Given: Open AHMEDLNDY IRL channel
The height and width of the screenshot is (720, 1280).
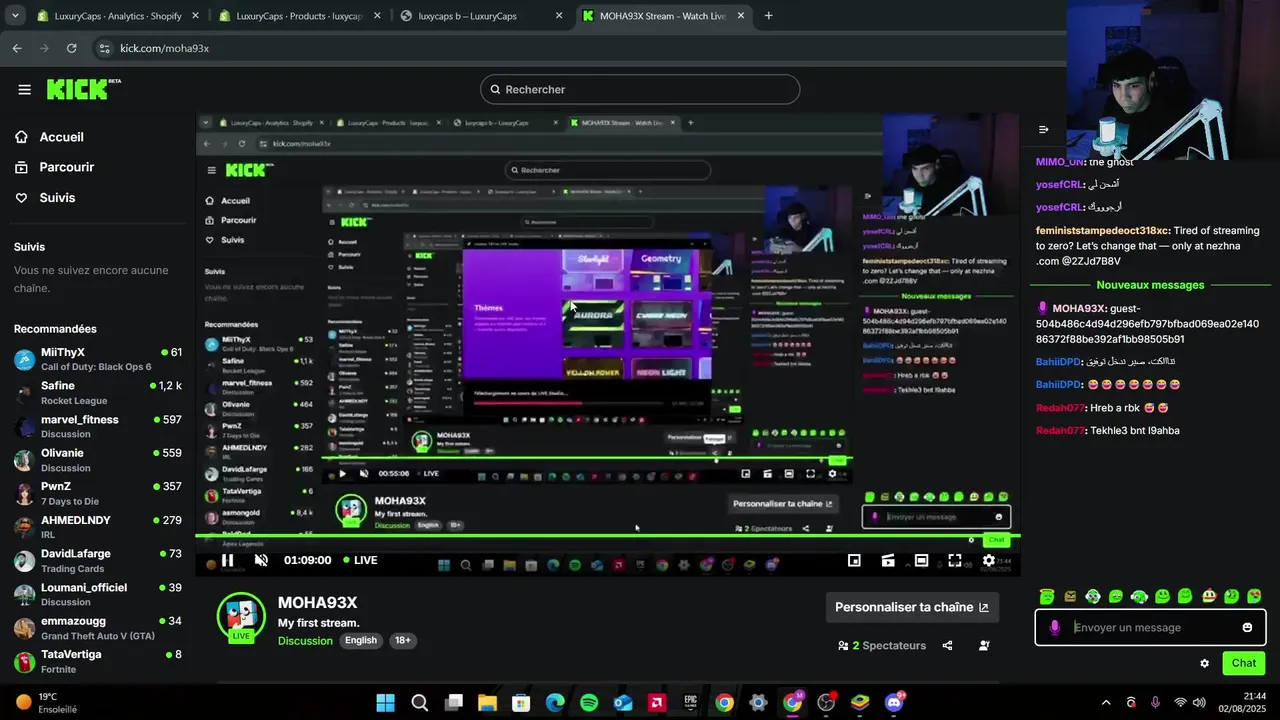Looking at the screenshot, I should (98, 527).
